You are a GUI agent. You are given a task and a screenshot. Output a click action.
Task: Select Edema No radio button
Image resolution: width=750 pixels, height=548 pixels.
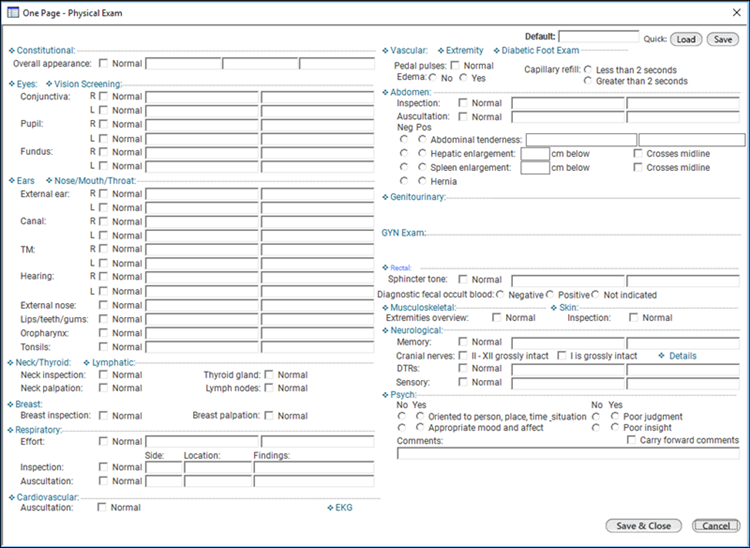pos(433,77)
